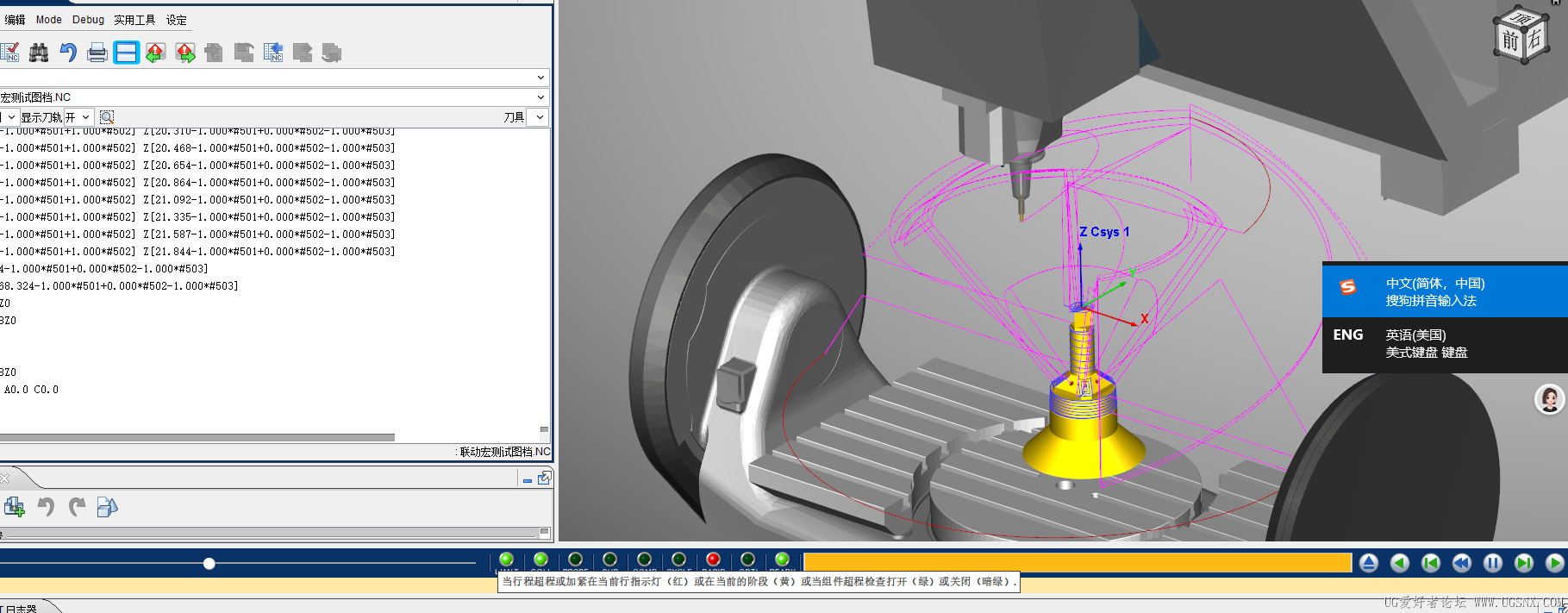Click the NC editor horizontal scrollbar
The width and height of the screenshot is (1568, 613).
tap(197, 437)
